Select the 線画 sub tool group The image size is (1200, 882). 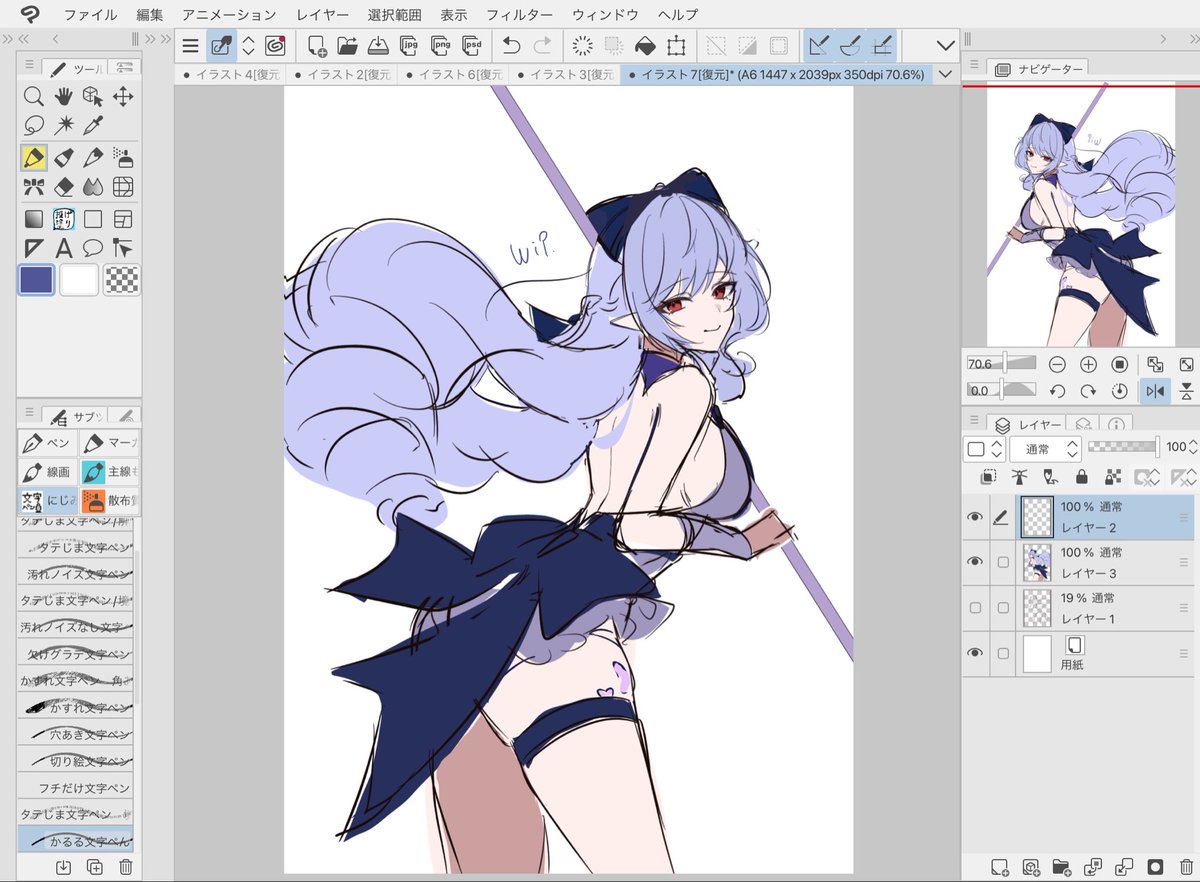point(47,471)
